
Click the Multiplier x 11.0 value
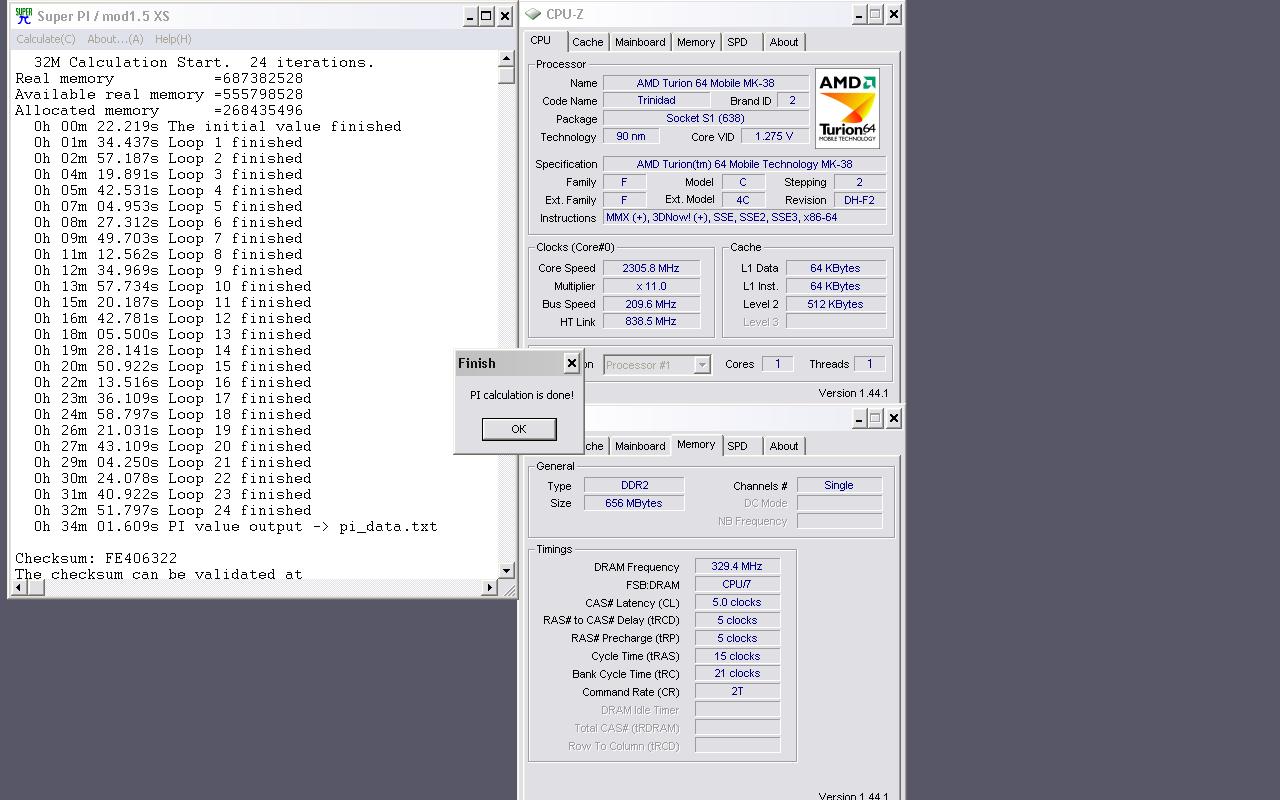[650, 286]
